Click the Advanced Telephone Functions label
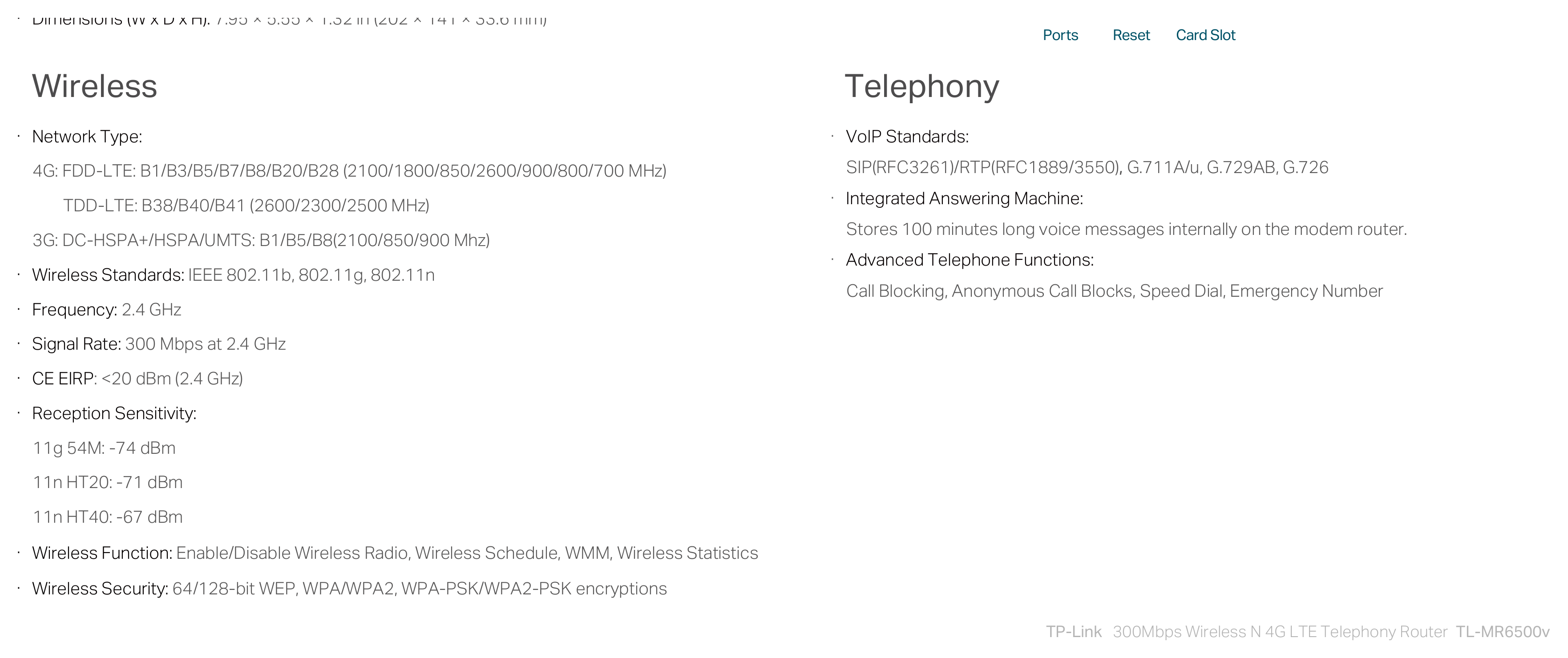The height and width of the screenshot is (658, 1568). (970, 260)
